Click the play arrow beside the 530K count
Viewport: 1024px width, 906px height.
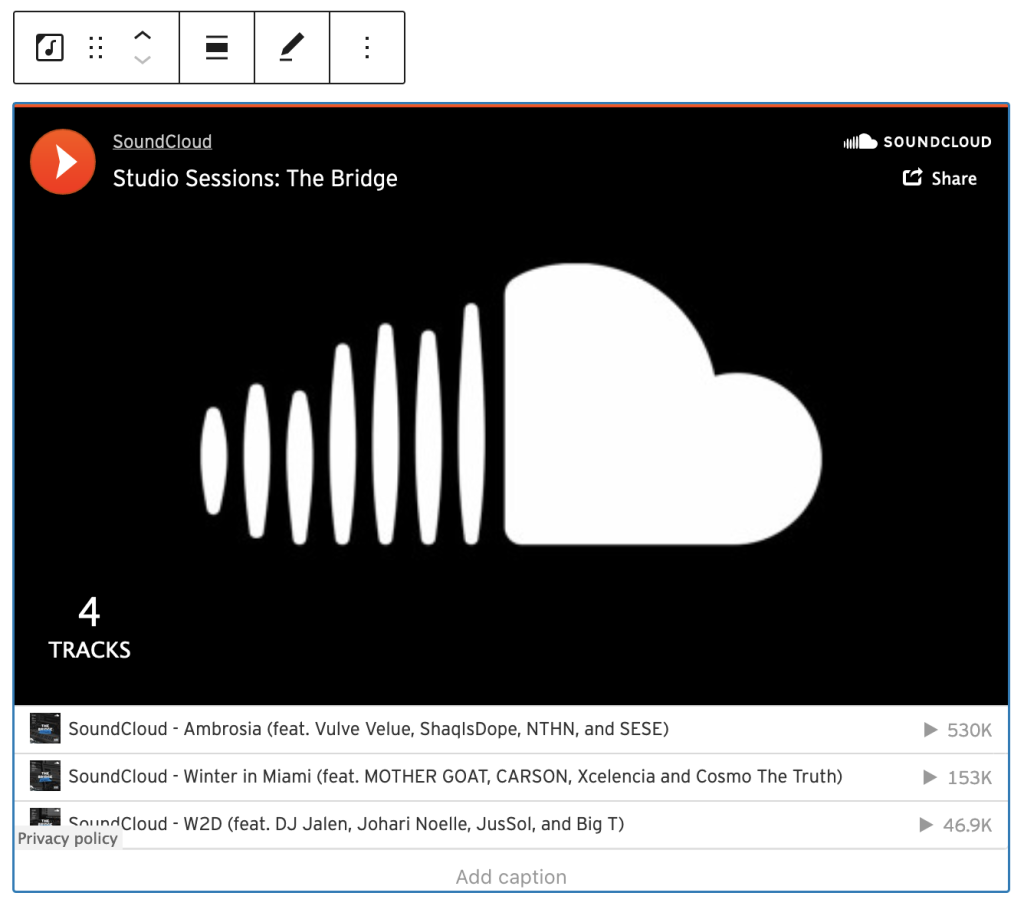(x=932, y=729)
